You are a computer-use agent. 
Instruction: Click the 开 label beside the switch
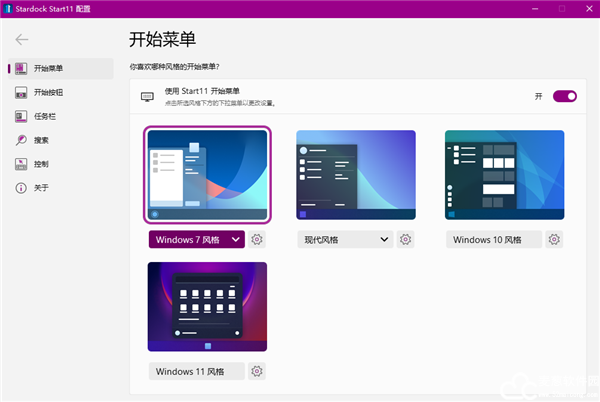click(x=538, y=96)
